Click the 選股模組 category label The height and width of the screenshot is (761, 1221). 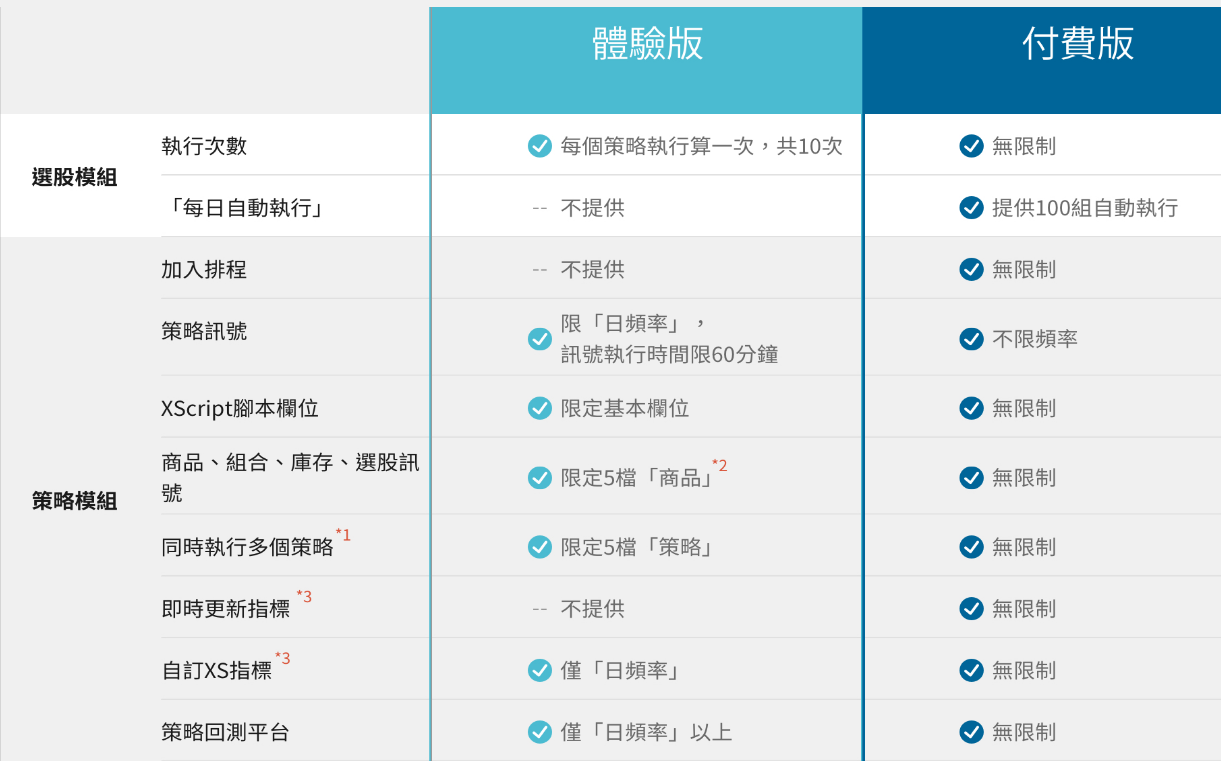click(x=74, y=178)
